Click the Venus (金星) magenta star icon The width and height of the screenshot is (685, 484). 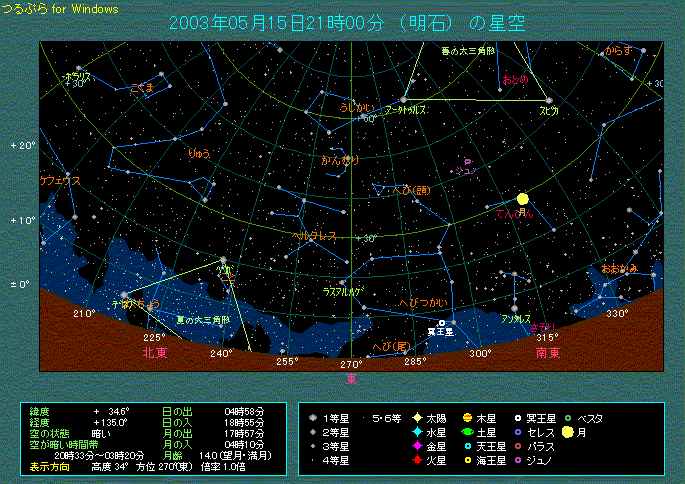pyautogui.click(x=417, y=446)
